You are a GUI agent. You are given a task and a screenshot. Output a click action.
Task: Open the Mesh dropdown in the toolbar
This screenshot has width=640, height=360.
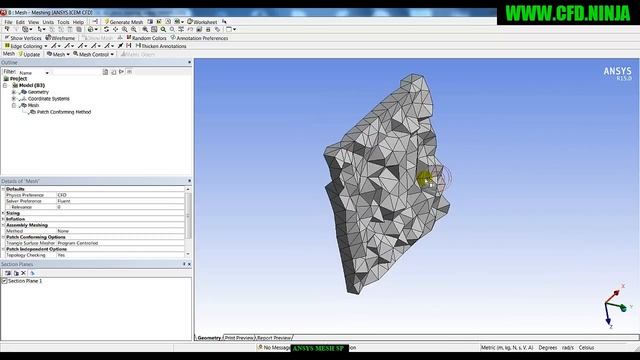pyautogui.click(x=58, y=54)
